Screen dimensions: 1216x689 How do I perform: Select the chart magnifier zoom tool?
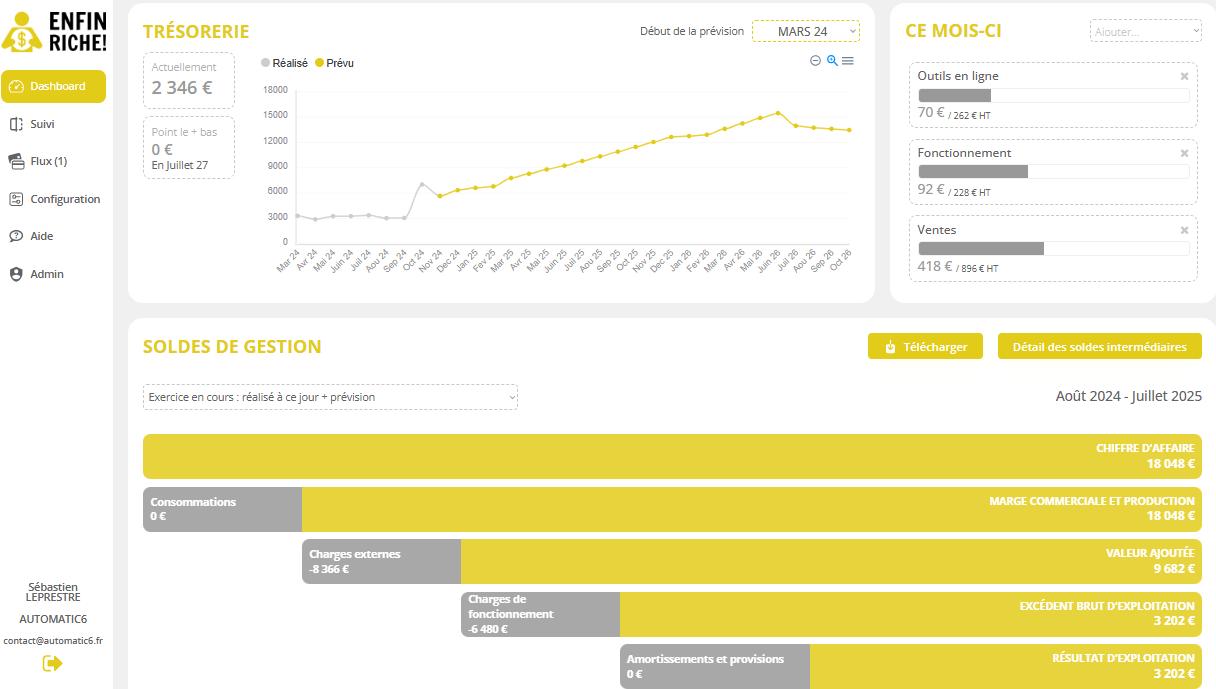click(x=832, y=61)
